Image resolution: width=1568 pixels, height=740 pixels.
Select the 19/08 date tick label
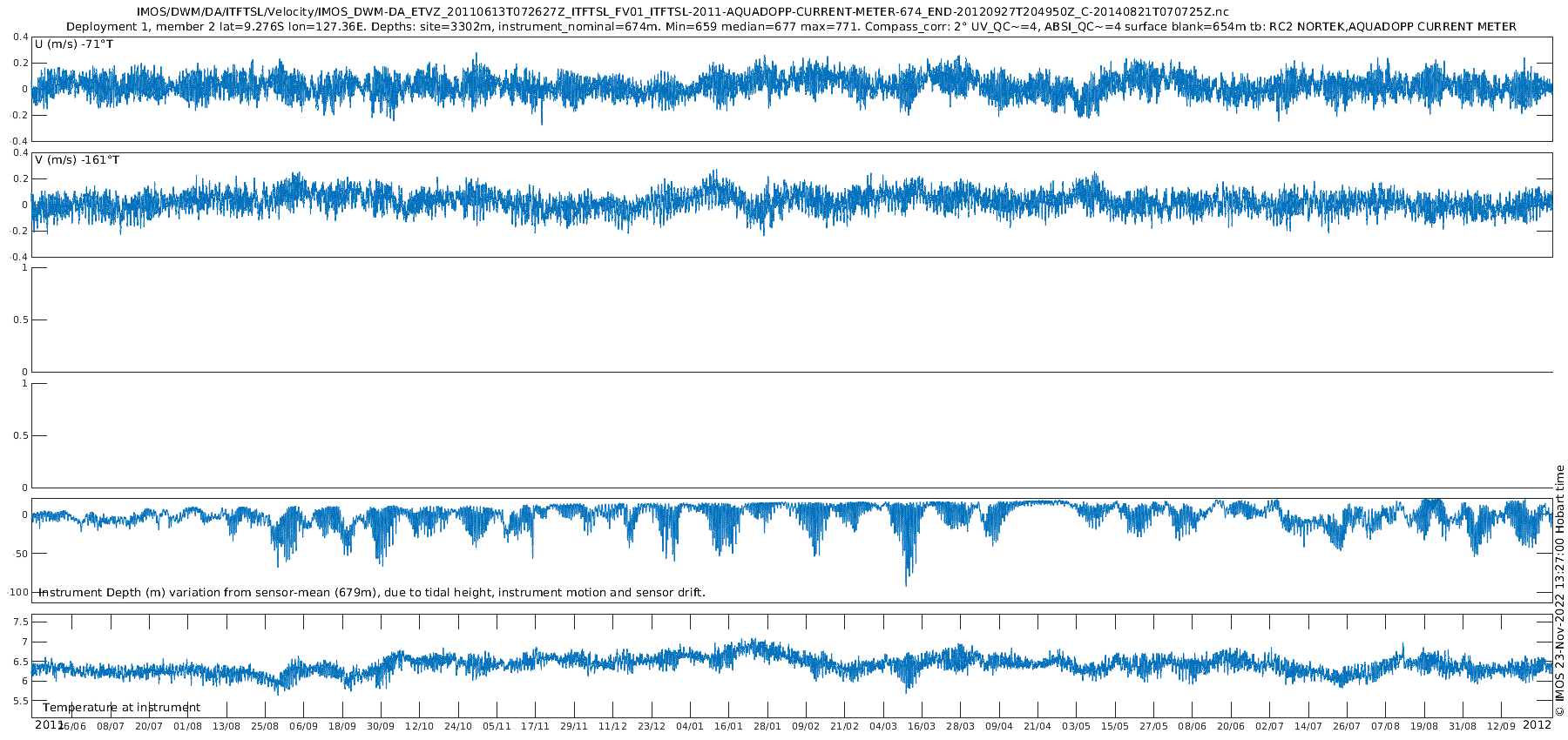pyautogui.click(x=1424, y=727)
